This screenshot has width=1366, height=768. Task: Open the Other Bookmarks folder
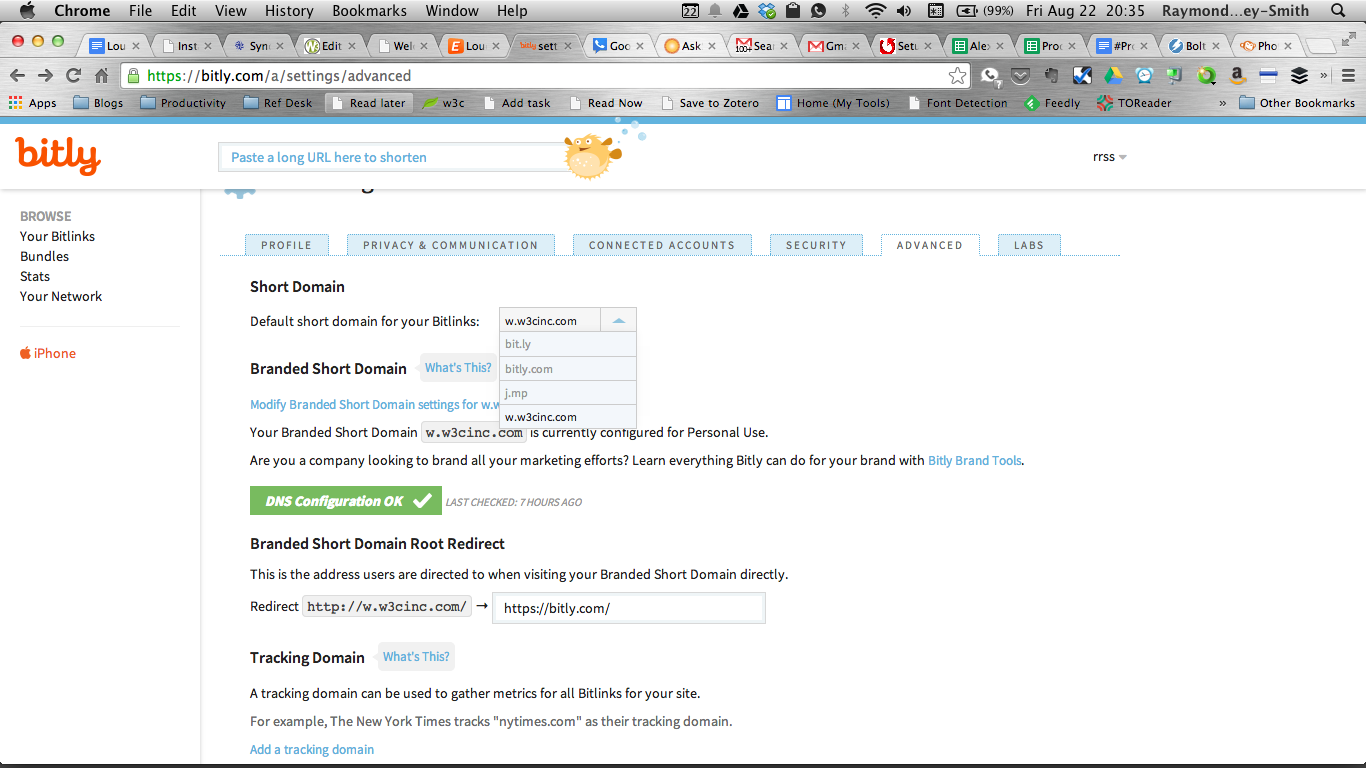point(1297,103)
